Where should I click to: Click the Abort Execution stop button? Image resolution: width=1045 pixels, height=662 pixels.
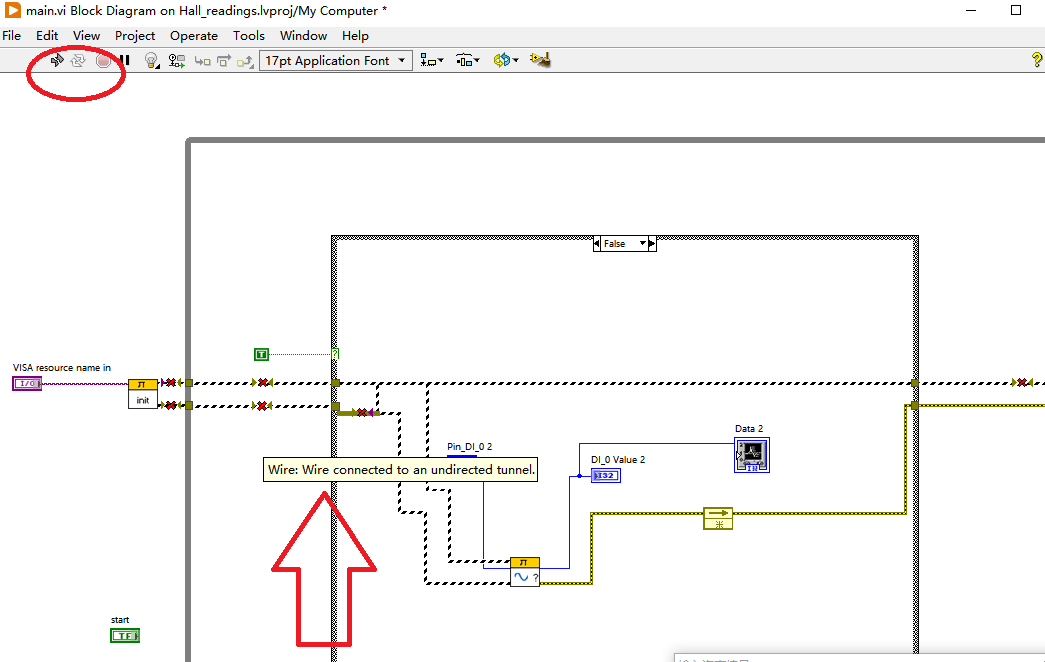[103, 61]
